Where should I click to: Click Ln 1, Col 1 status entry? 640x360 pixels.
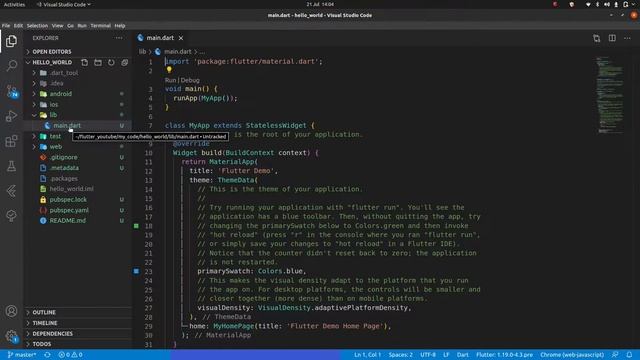click(367, 355)
